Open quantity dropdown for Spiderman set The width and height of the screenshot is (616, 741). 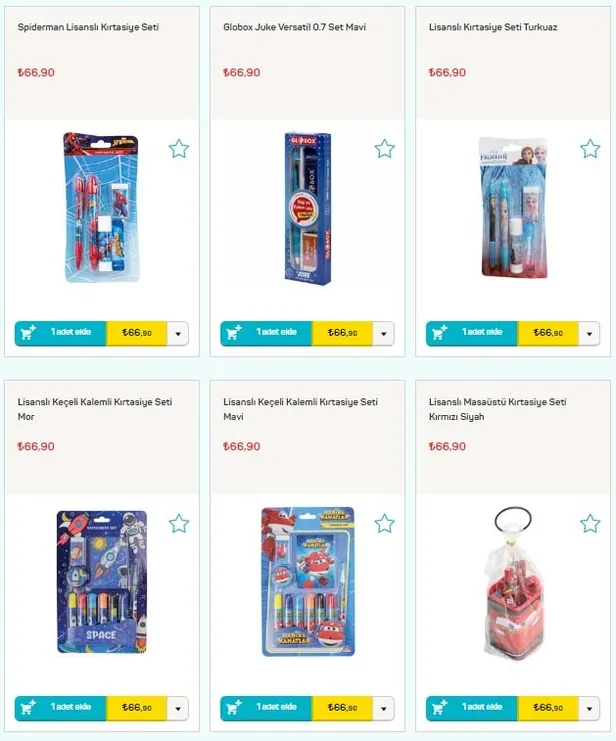click(178, 334)
